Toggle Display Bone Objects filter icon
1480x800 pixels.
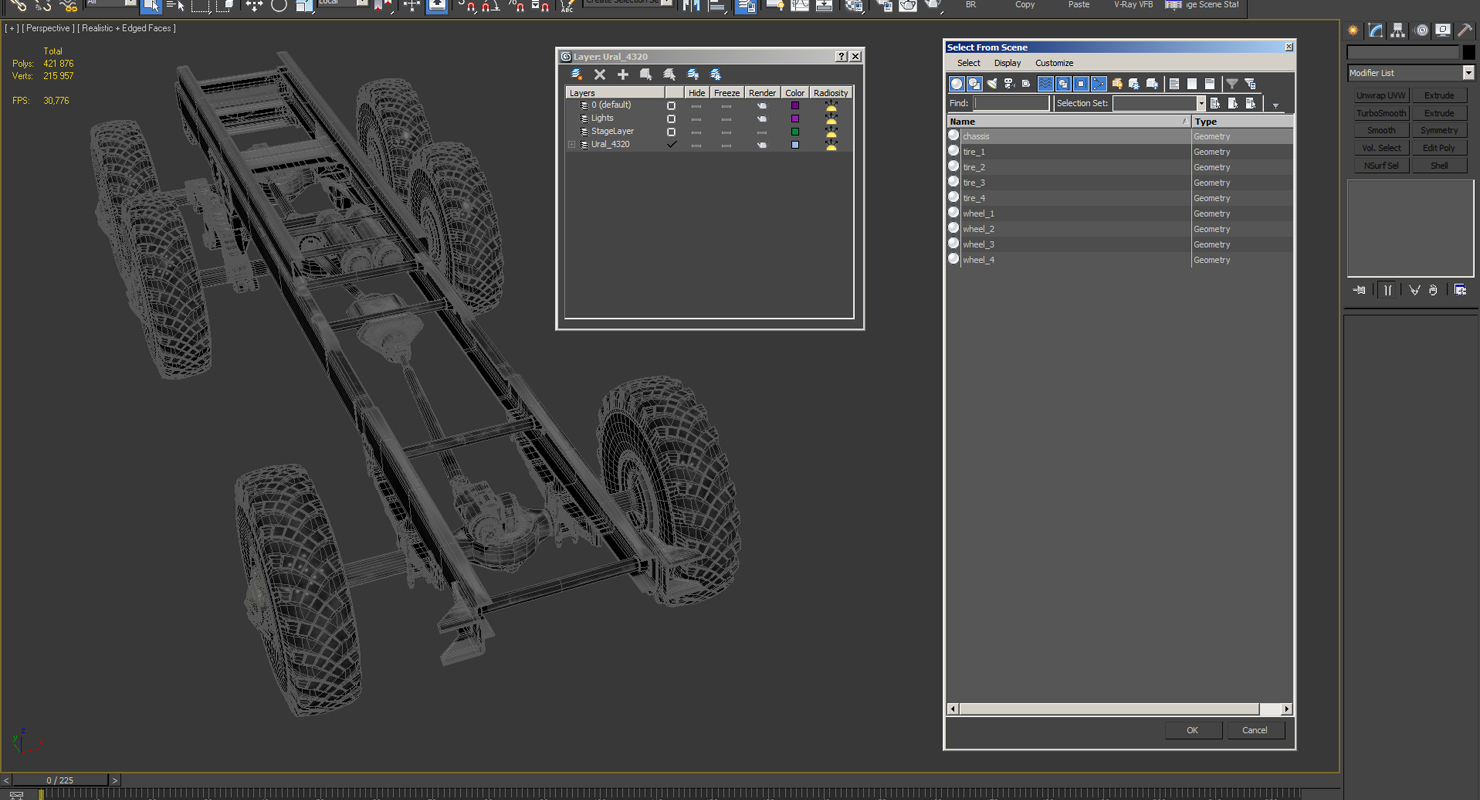tap(1099, 84)
